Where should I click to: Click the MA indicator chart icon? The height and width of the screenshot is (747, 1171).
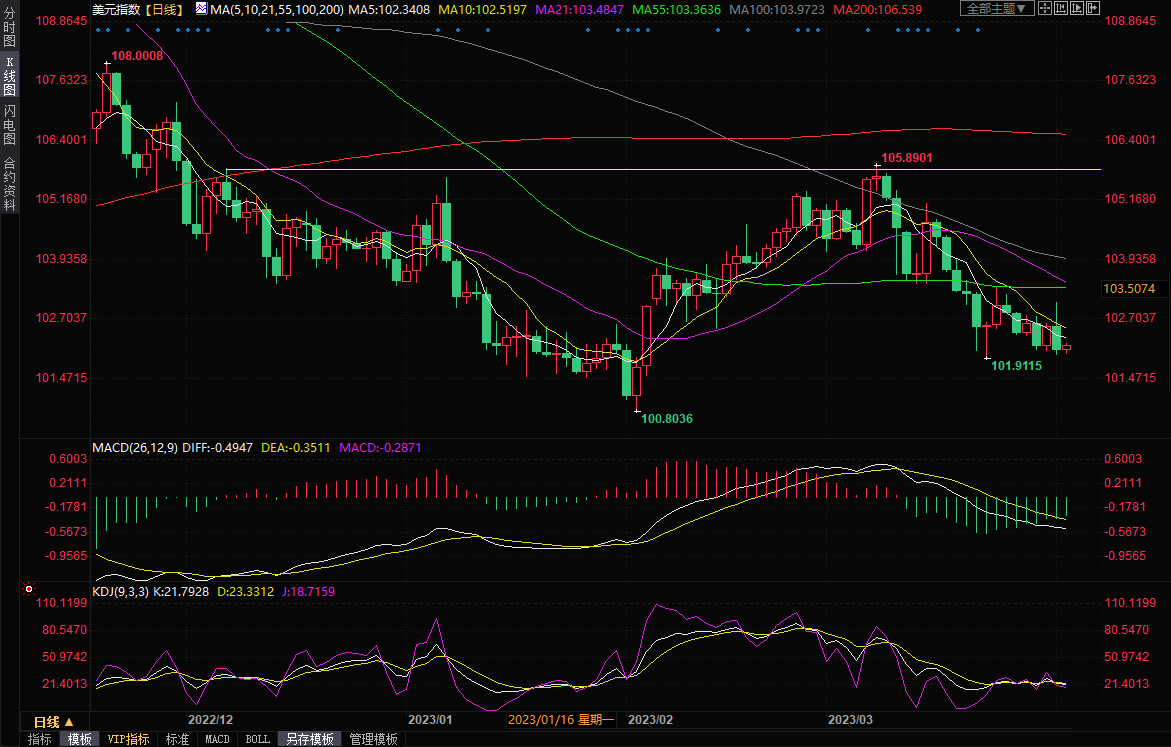(202, 9)
